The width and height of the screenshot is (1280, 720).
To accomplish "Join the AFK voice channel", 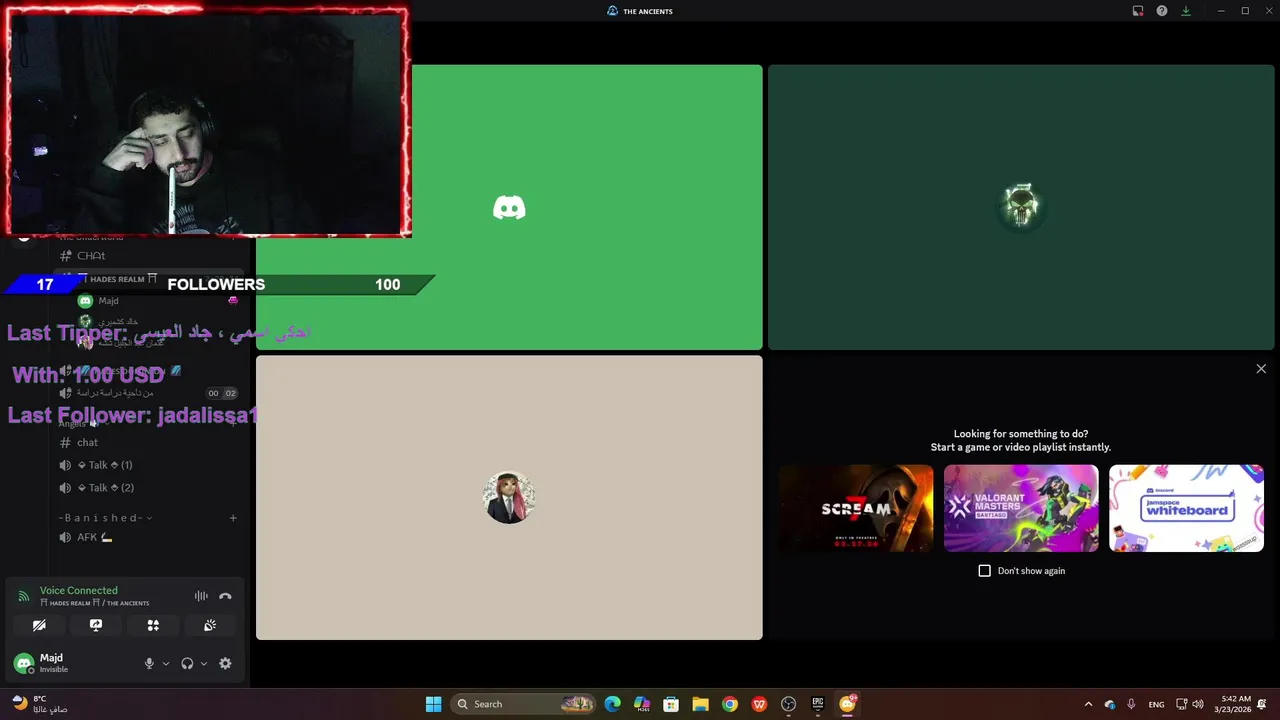I will click(x=95, y=537).
